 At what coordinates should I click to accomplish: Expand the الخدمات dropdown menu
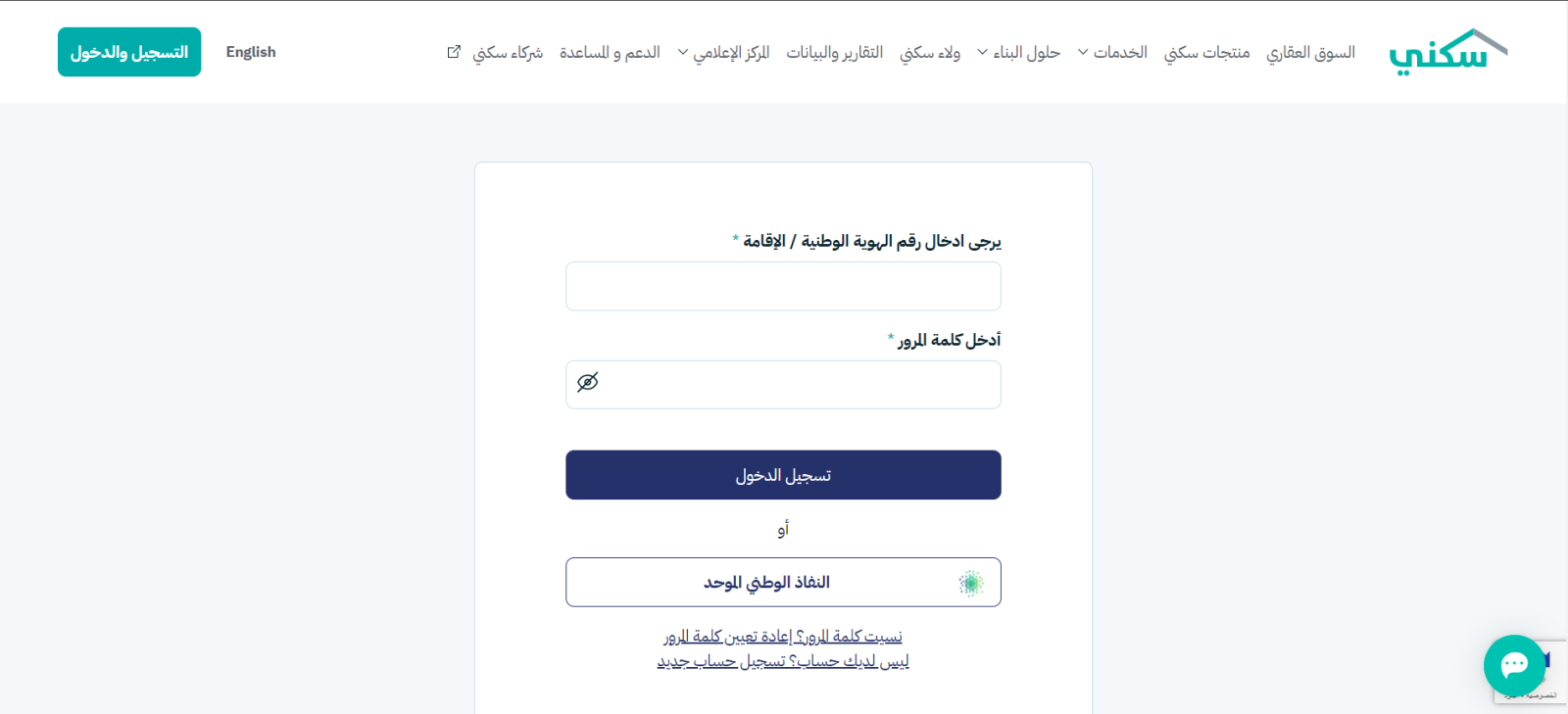pyautogui.click(x=1112, y=52)
